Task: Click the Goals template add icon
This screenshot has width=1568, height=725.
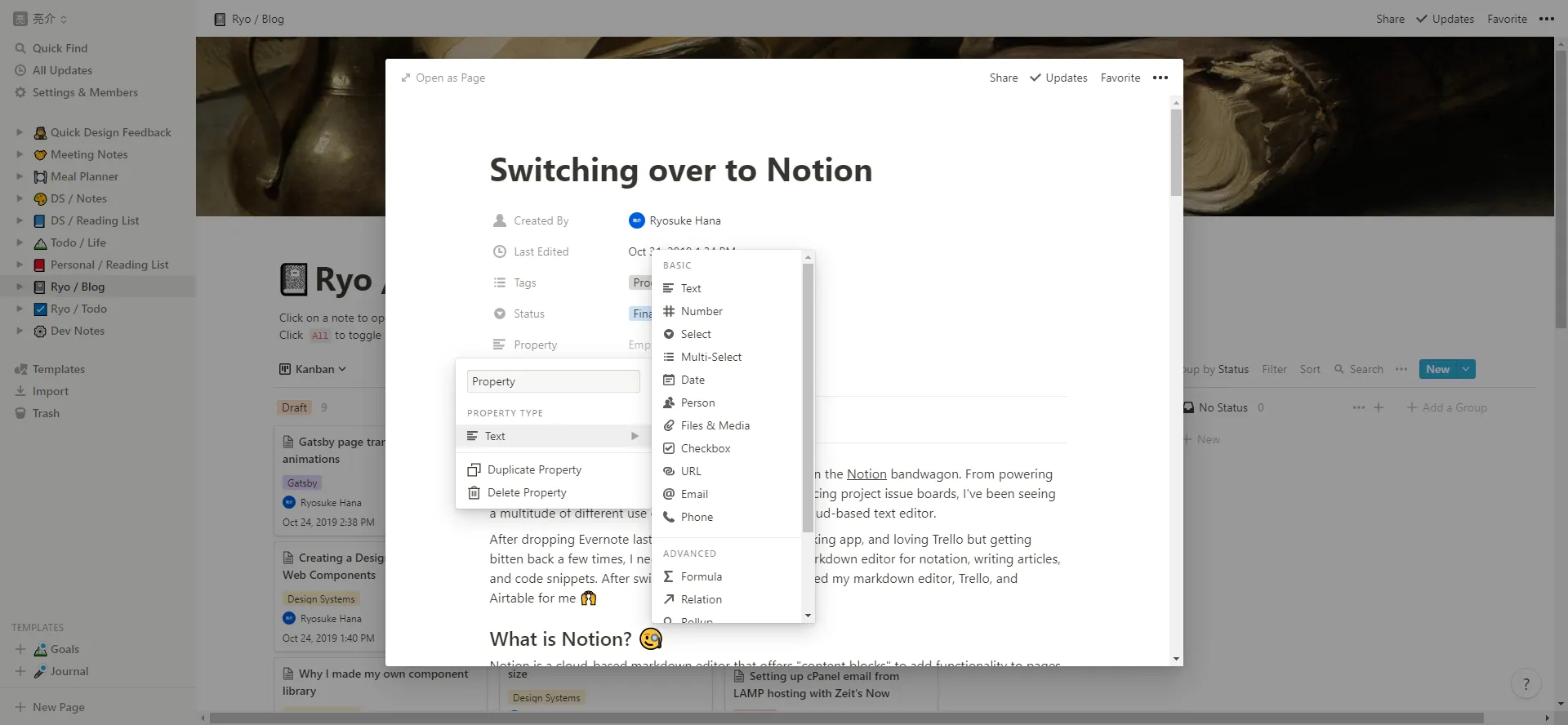Action: coord(20,649)
